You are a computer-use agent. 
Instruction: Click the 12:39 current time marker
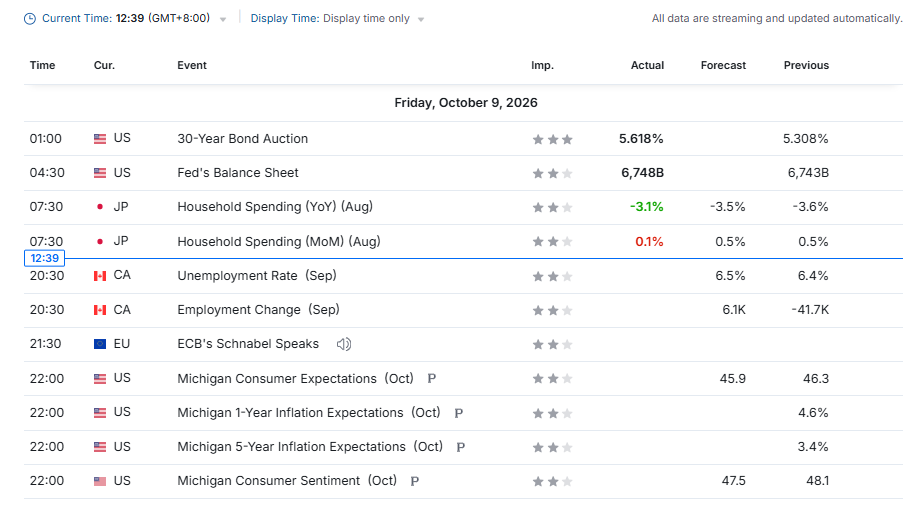(44, 258)
